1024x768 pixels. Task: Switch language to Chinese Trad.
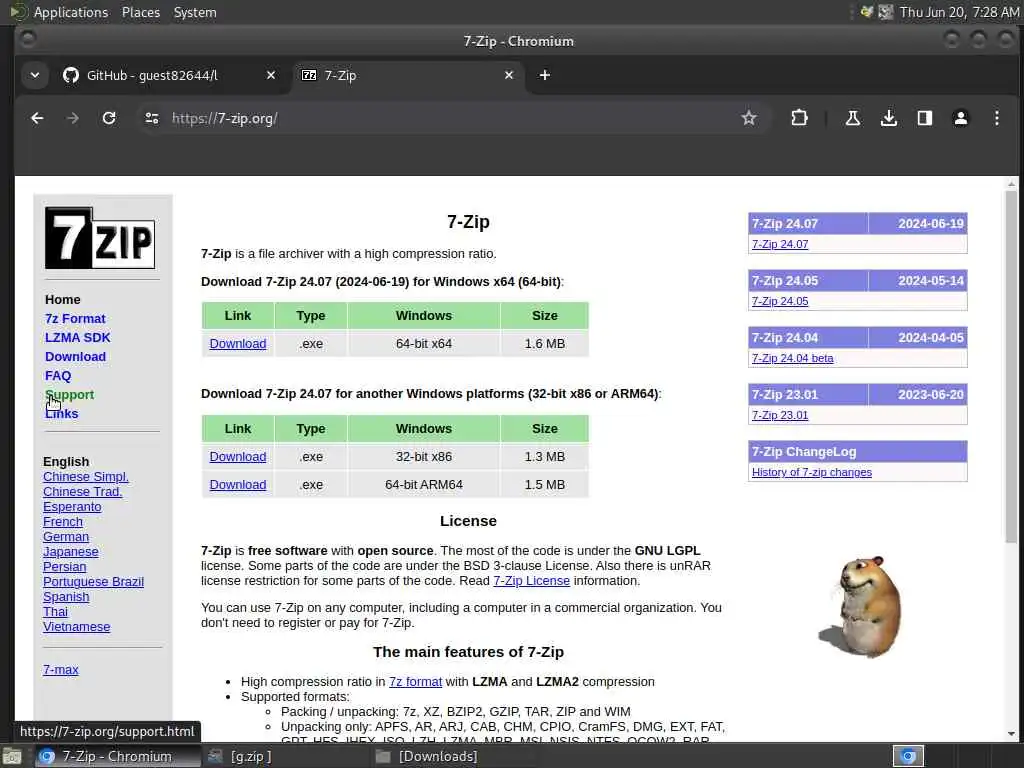coord(82,492)
